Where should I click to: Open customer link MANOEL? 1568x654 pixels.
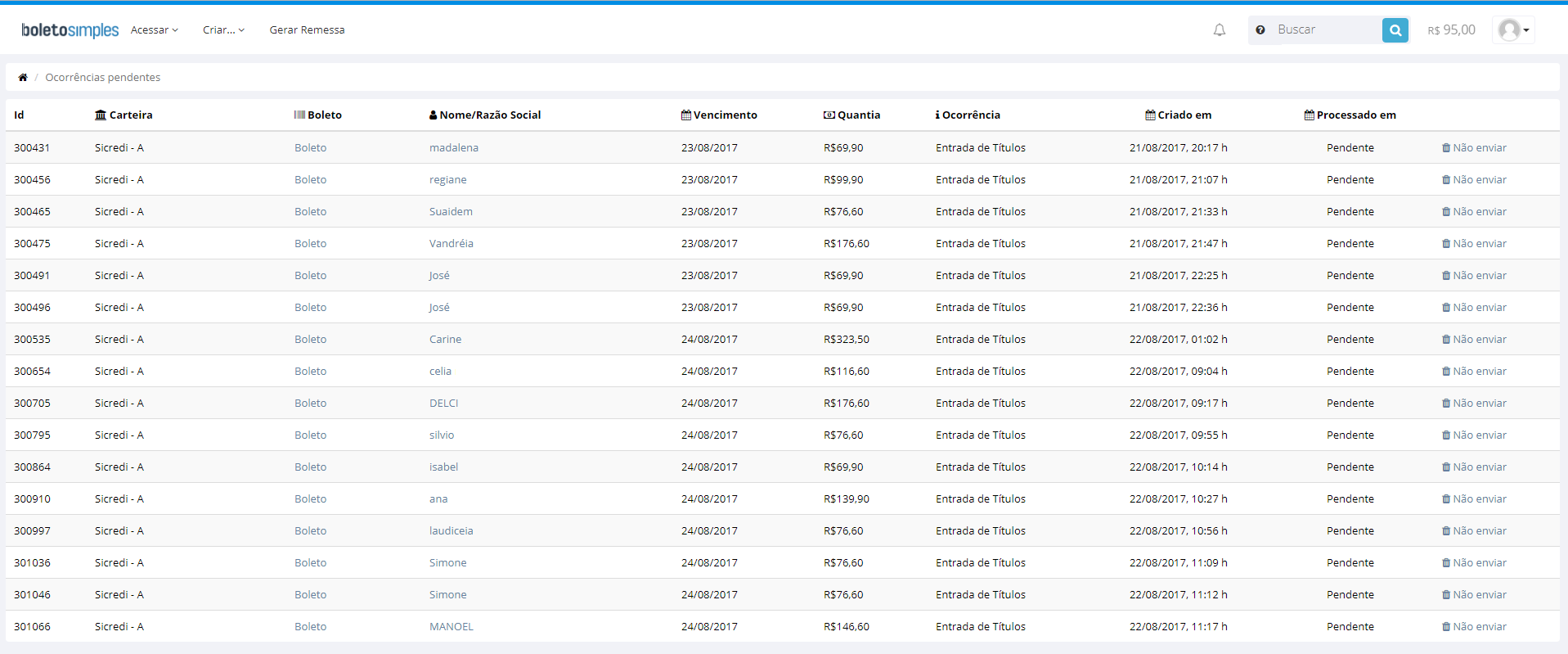click(452, 627)
